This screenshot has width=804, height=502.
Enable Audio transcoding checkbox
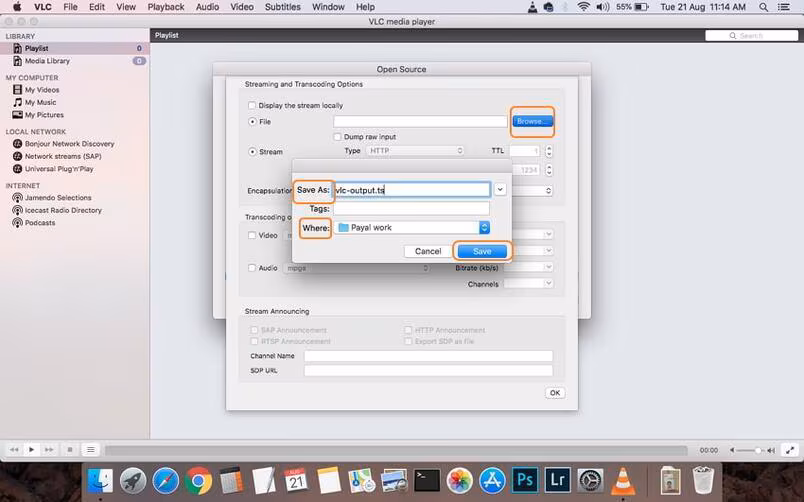click(252, 268)
